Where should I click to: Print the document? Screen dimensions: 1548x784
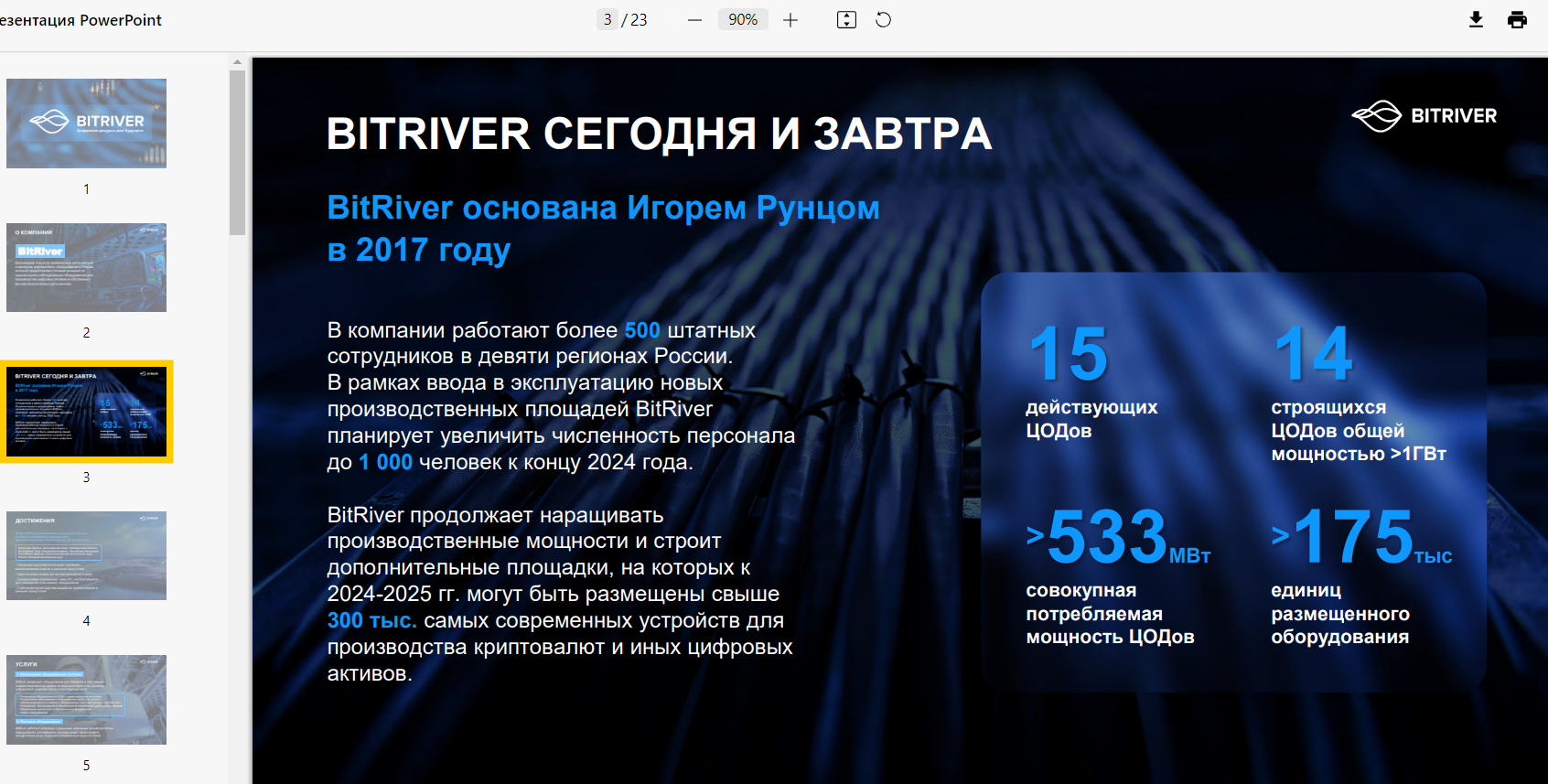[x=1517, y=20]
